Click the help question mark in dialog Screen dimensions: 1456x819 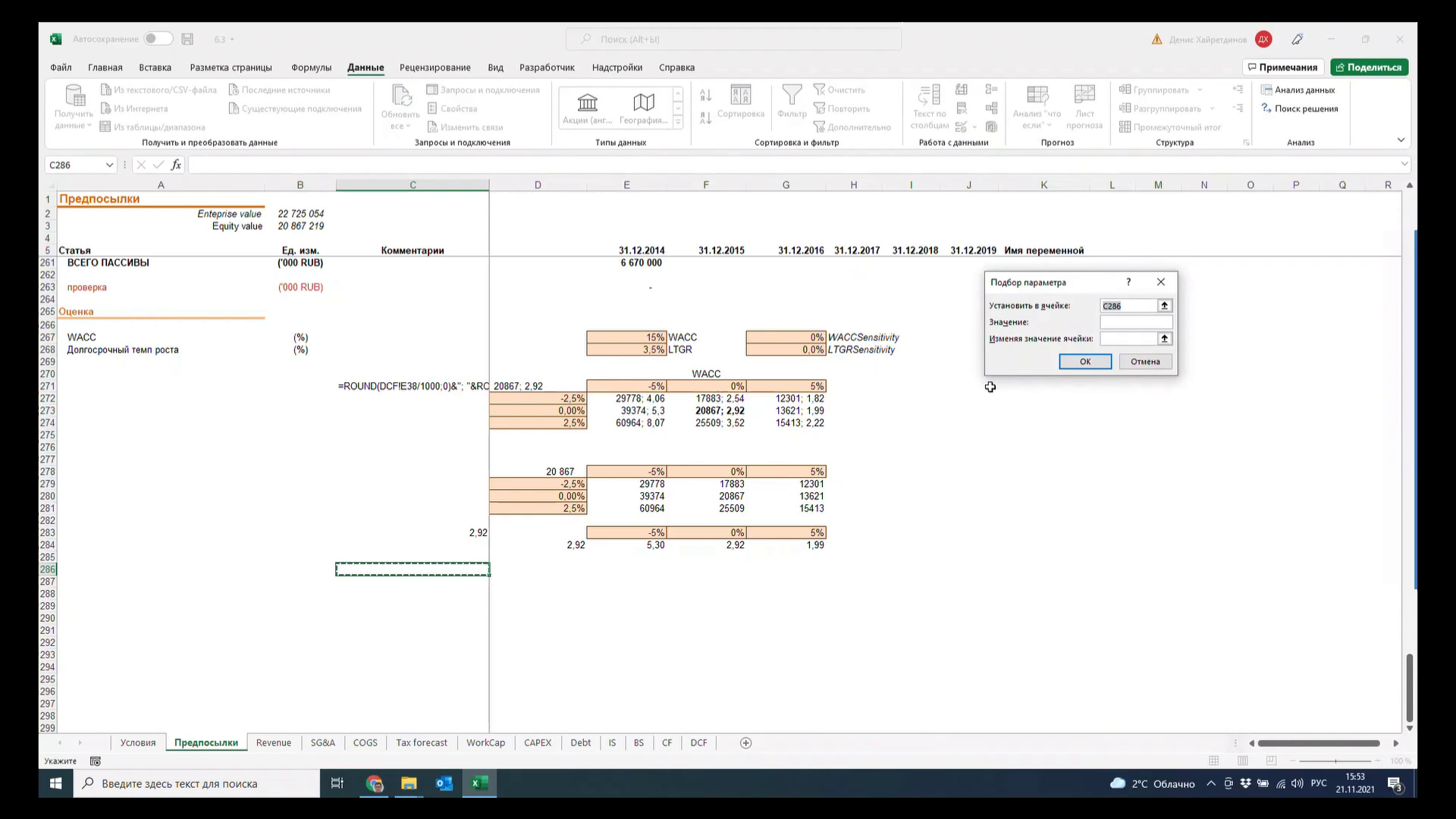click(1128, 282)
